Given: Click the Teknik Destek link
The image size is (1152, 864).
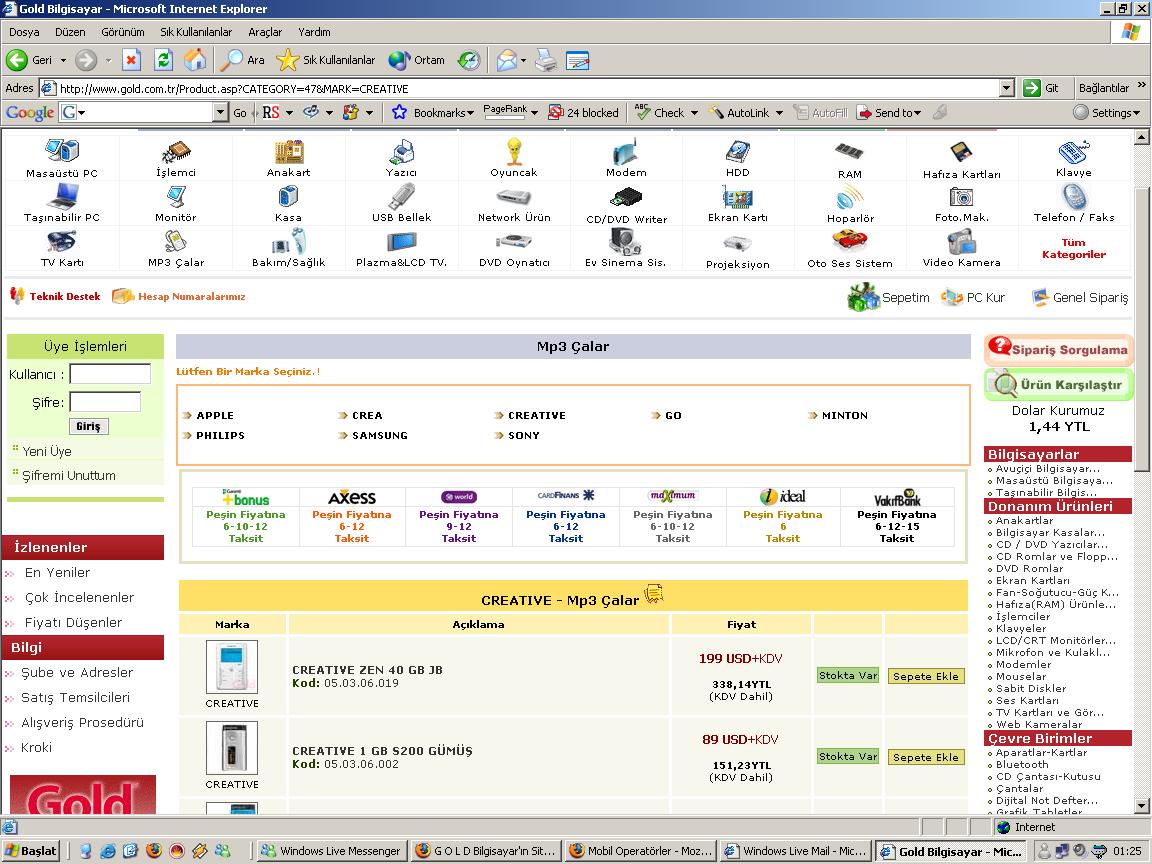Looking at the screenshot, I should pyautogui.click(x=65, y=296).
